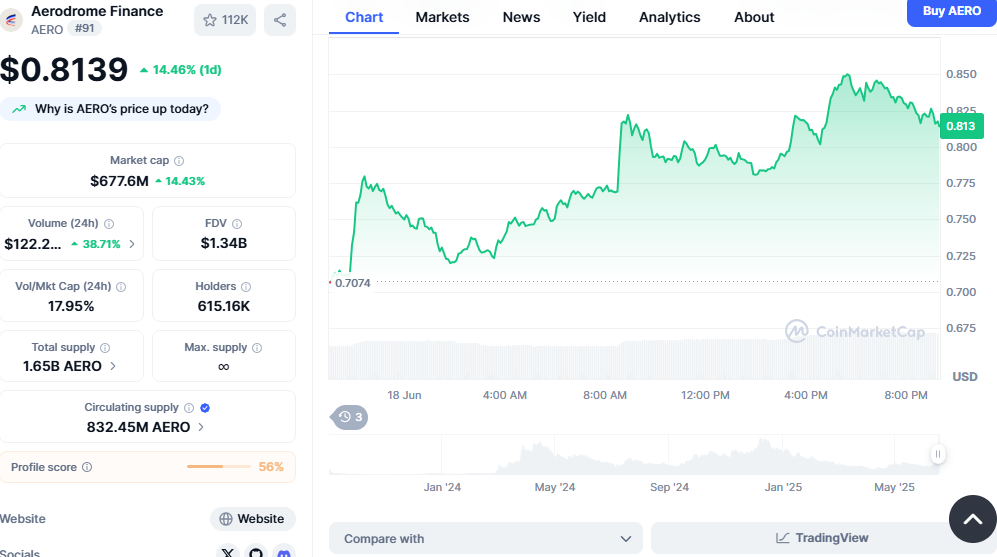Click the 14.46% (1d) price change
Screen dimensions: 997x557
tap(181, 70)
